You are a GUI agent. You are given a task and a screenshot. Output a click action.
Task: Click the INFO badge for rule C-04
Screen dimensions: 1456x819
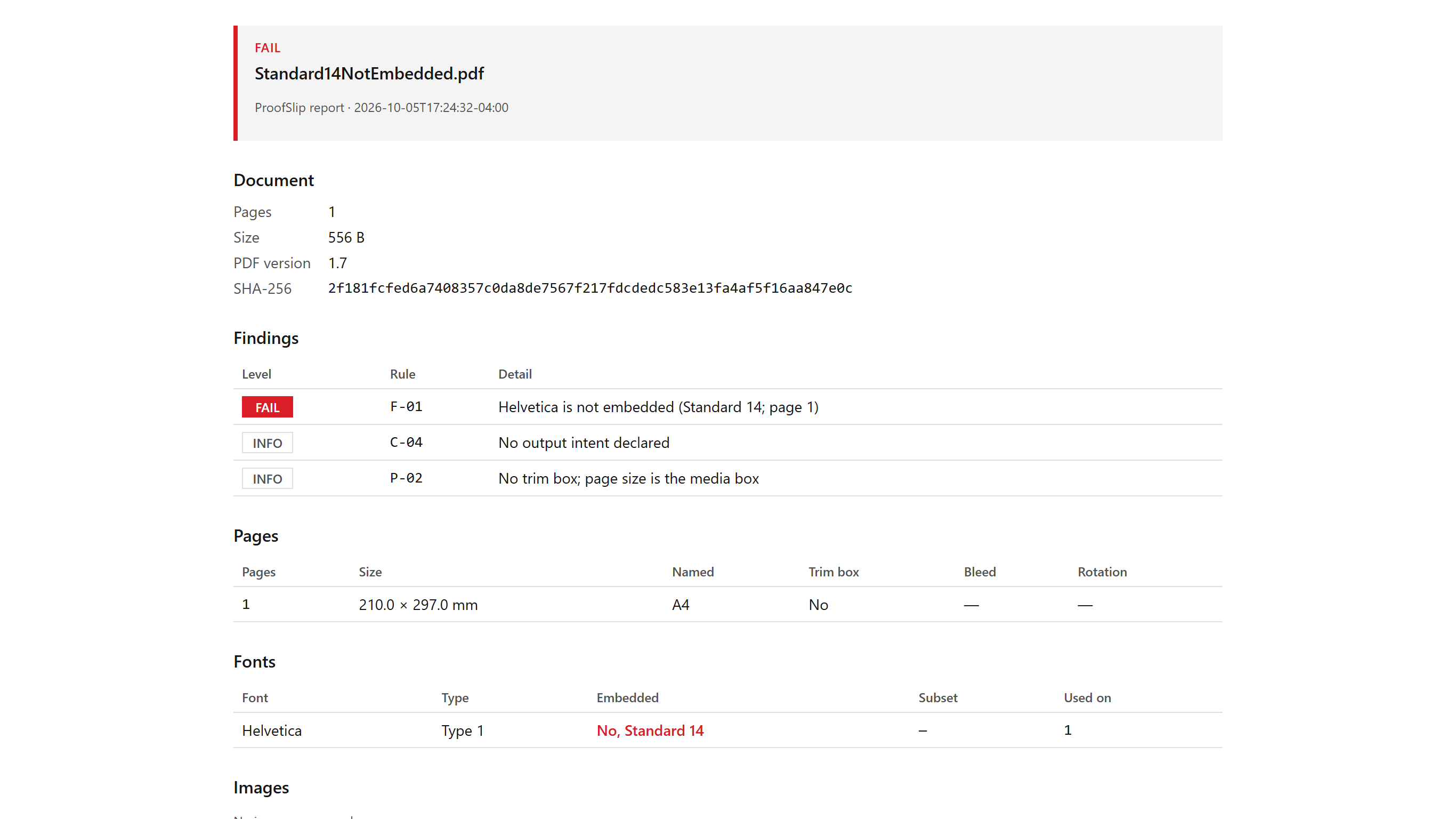coord(268,443)
